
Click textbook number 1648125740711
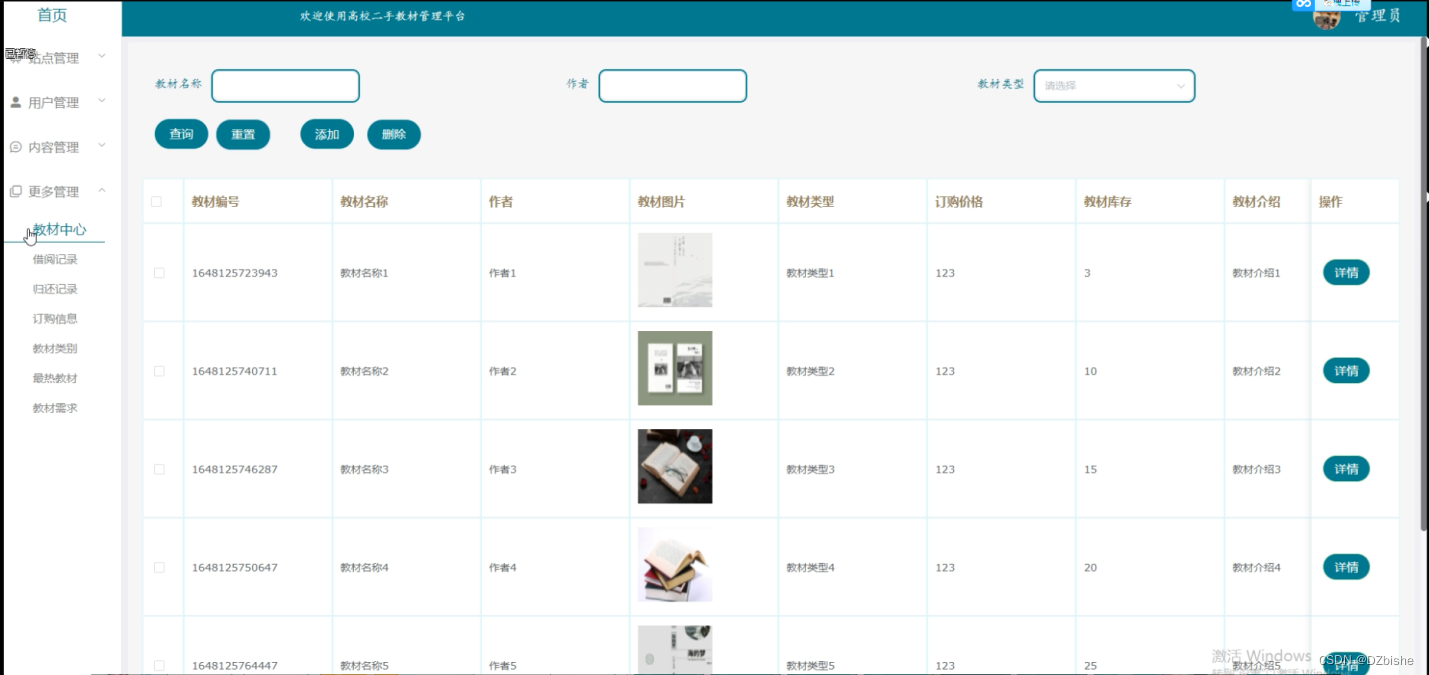[x=235, y=371]
